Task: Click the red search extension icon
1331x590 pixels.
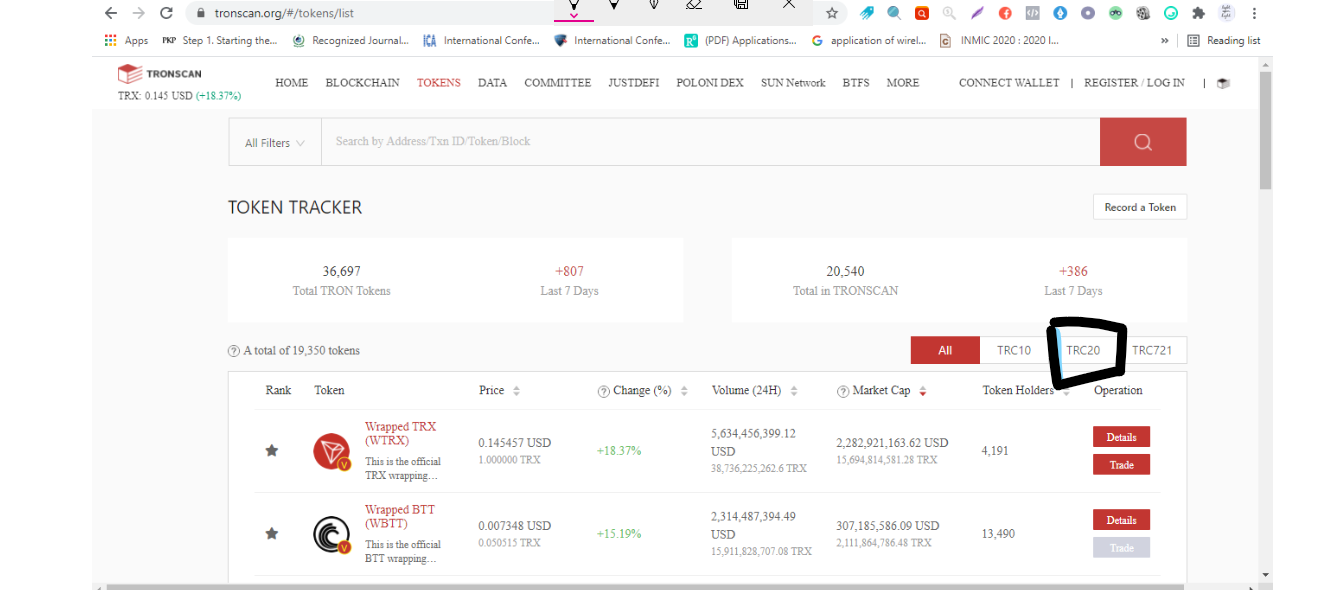Action: [x=922, y=14]
